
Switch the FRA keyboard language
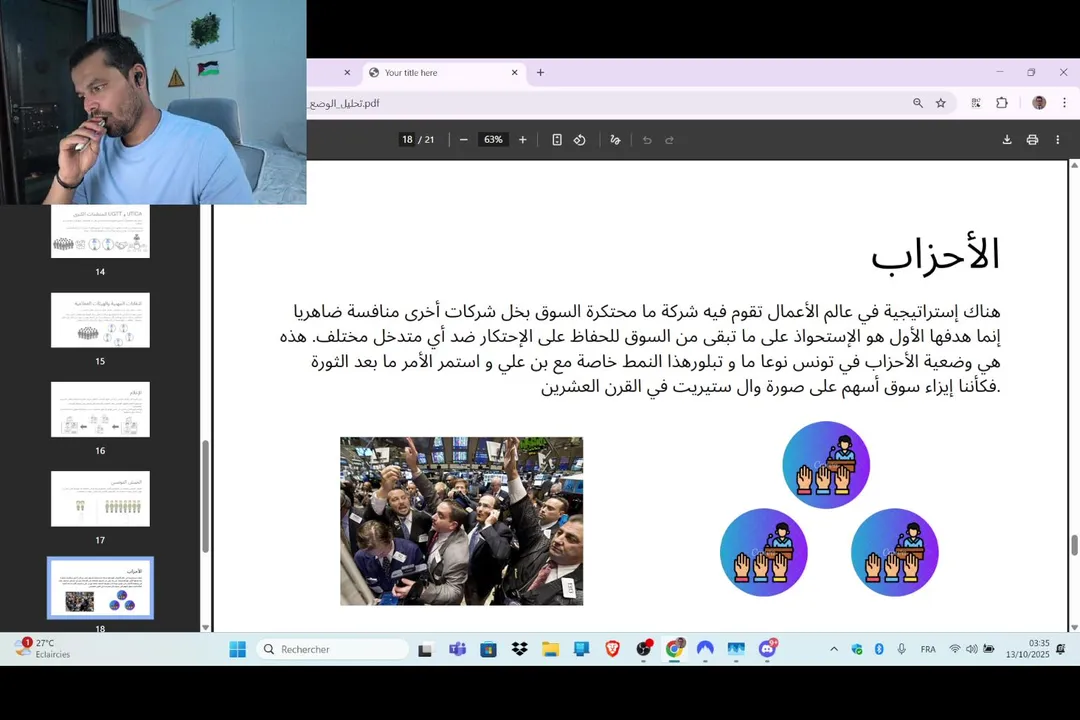pyautogui.click(x=928, y=649)
